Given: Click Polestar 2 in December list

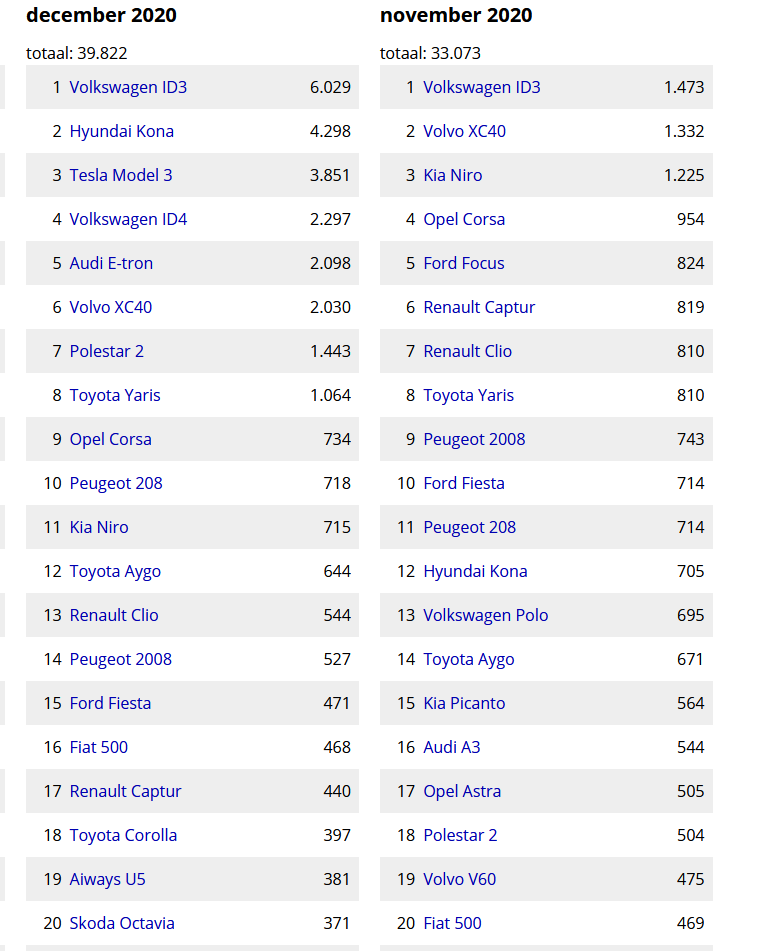Looking at the screenshot, I should pyautogui.click(x=107, y=351).
